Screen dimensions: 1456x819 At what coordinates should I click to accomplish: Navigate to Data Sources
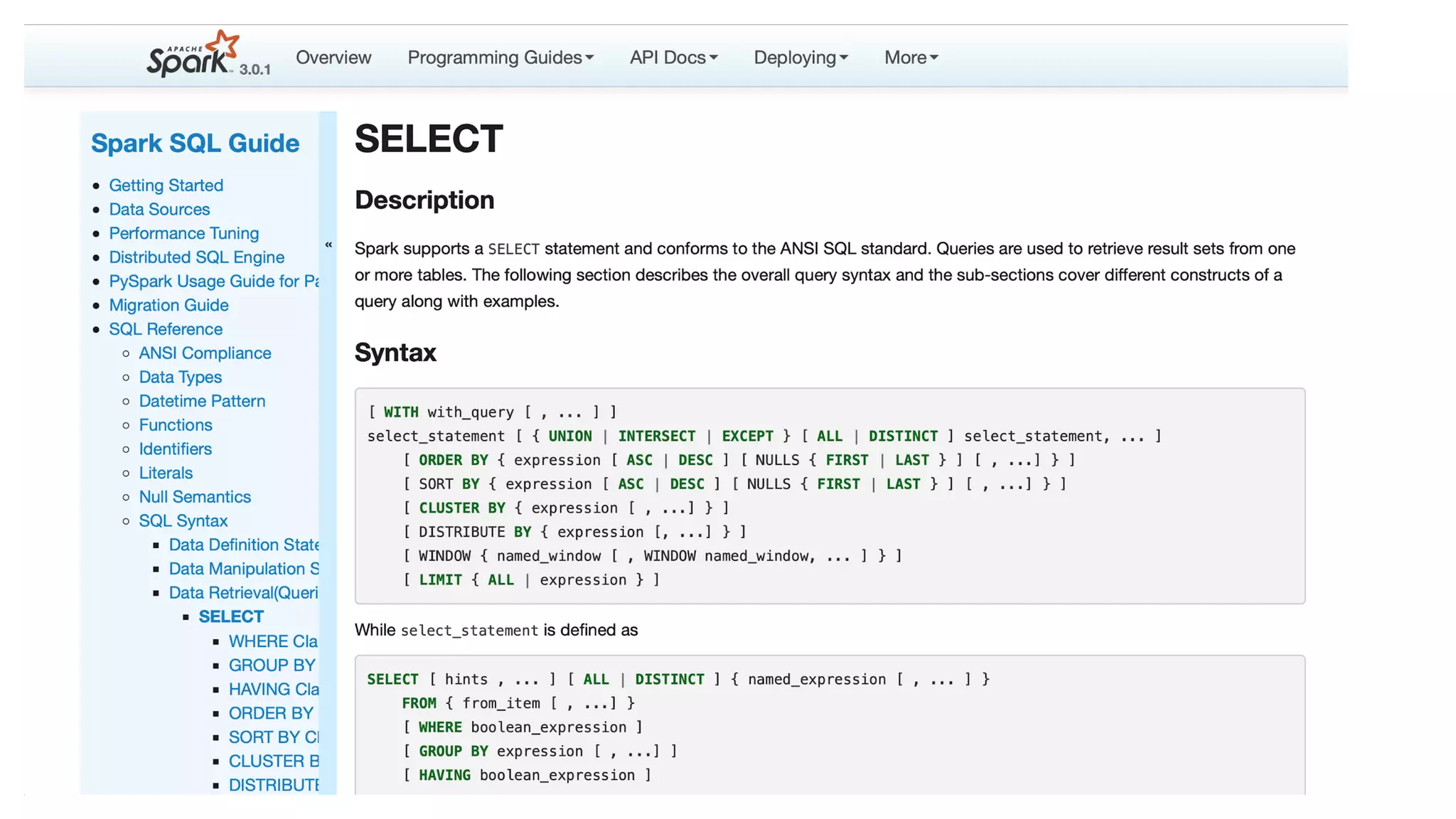click(x=159, y=210)
